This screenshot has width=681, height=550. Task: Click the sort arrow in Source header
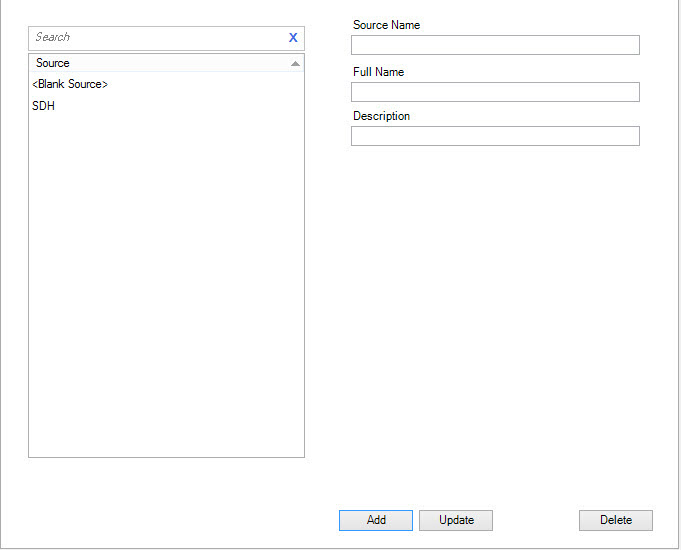pyautogui.click(x=295, y=63)
